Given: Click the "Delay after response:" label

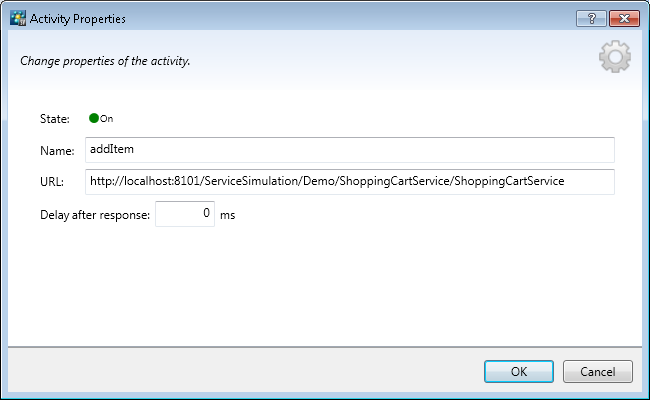Looking at the screenshot, I should [95, 215].
